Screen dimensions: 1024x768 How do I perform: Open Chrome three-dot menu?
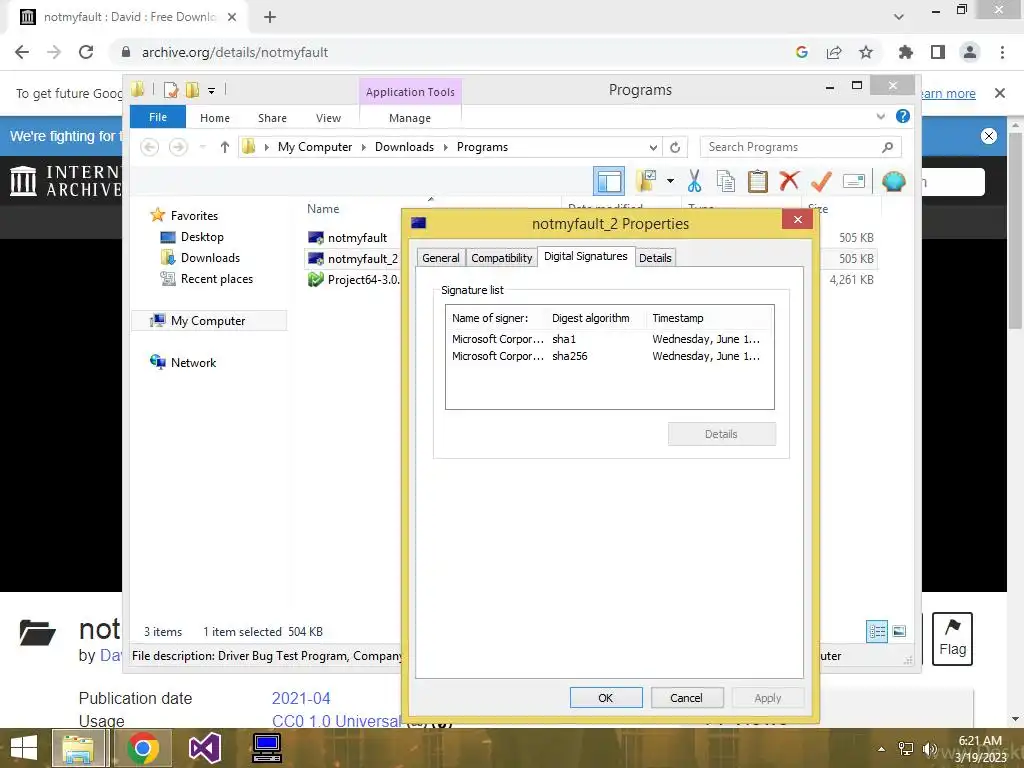[x=1002, y=52]
